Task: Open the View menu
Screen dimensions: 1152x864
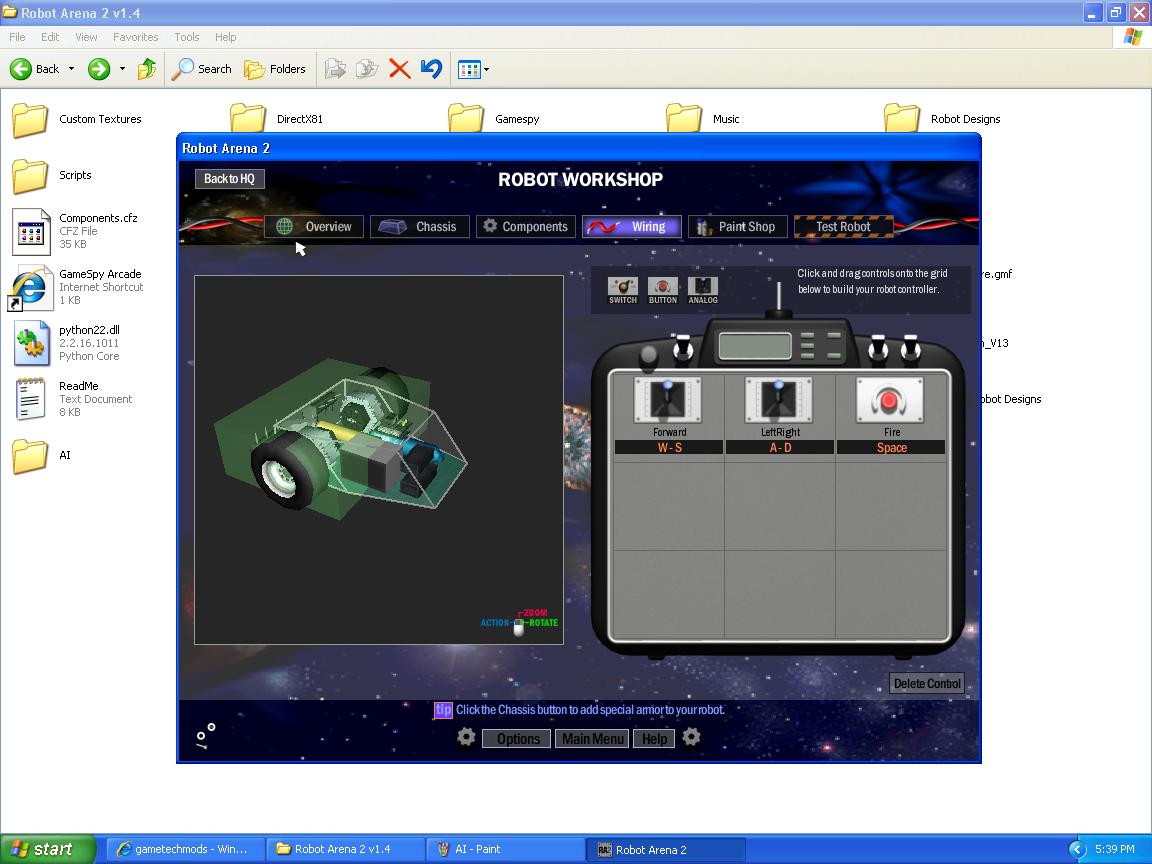Action: pos(86,37)
